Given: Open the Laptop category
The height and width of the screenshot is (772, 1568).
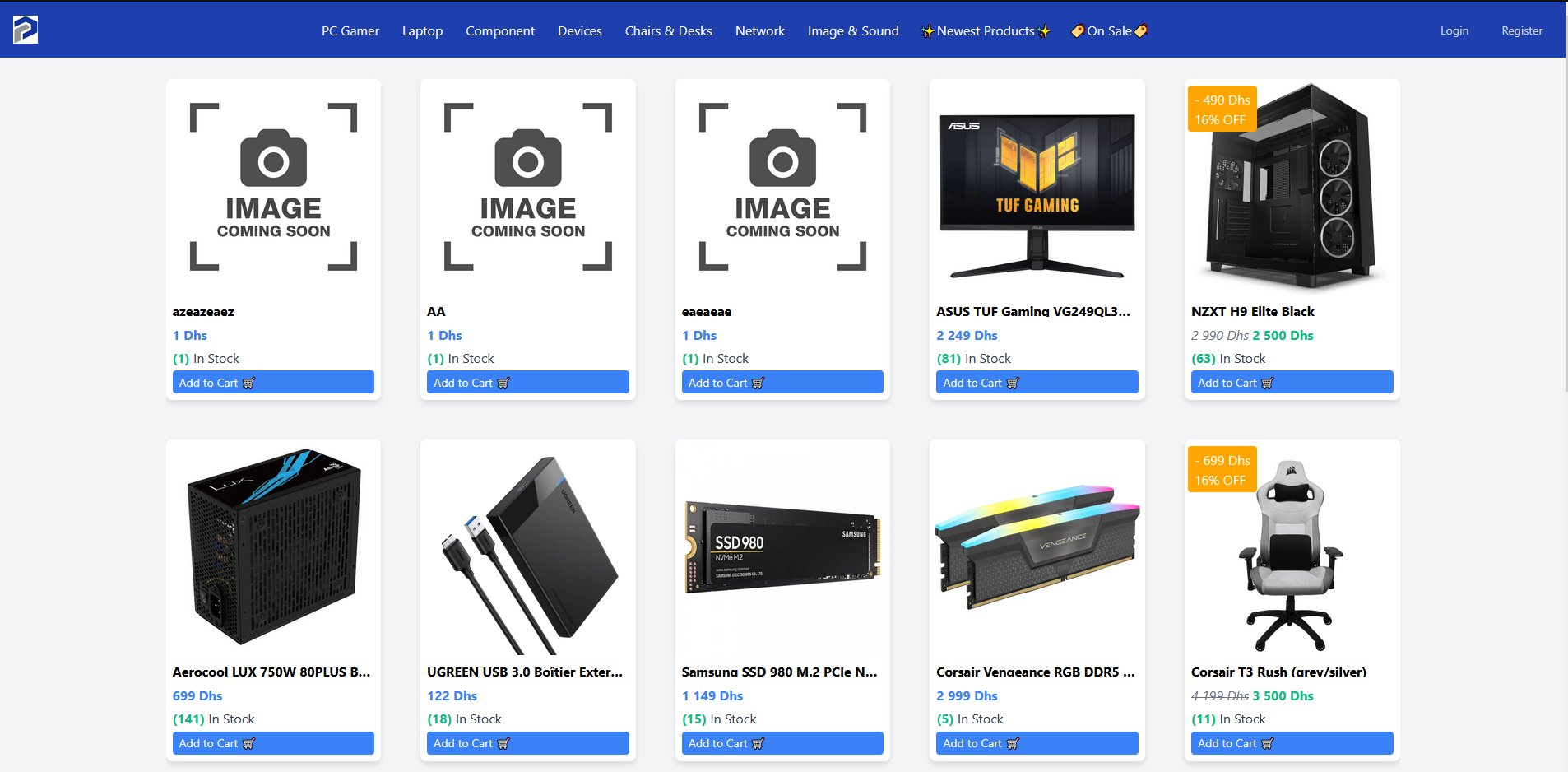Looking at the screenshot, I should [x=422, y=30].
